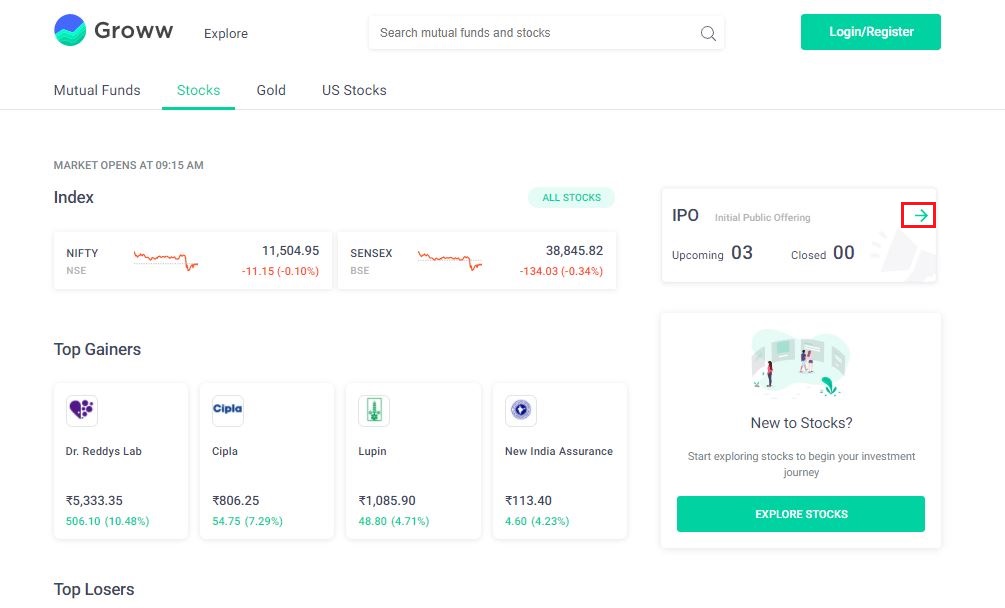This screenshot has width=1005, height=608.
Task: Open IPO section with the arrow icon
Action: pyautogui.click(x=920, y=215)
